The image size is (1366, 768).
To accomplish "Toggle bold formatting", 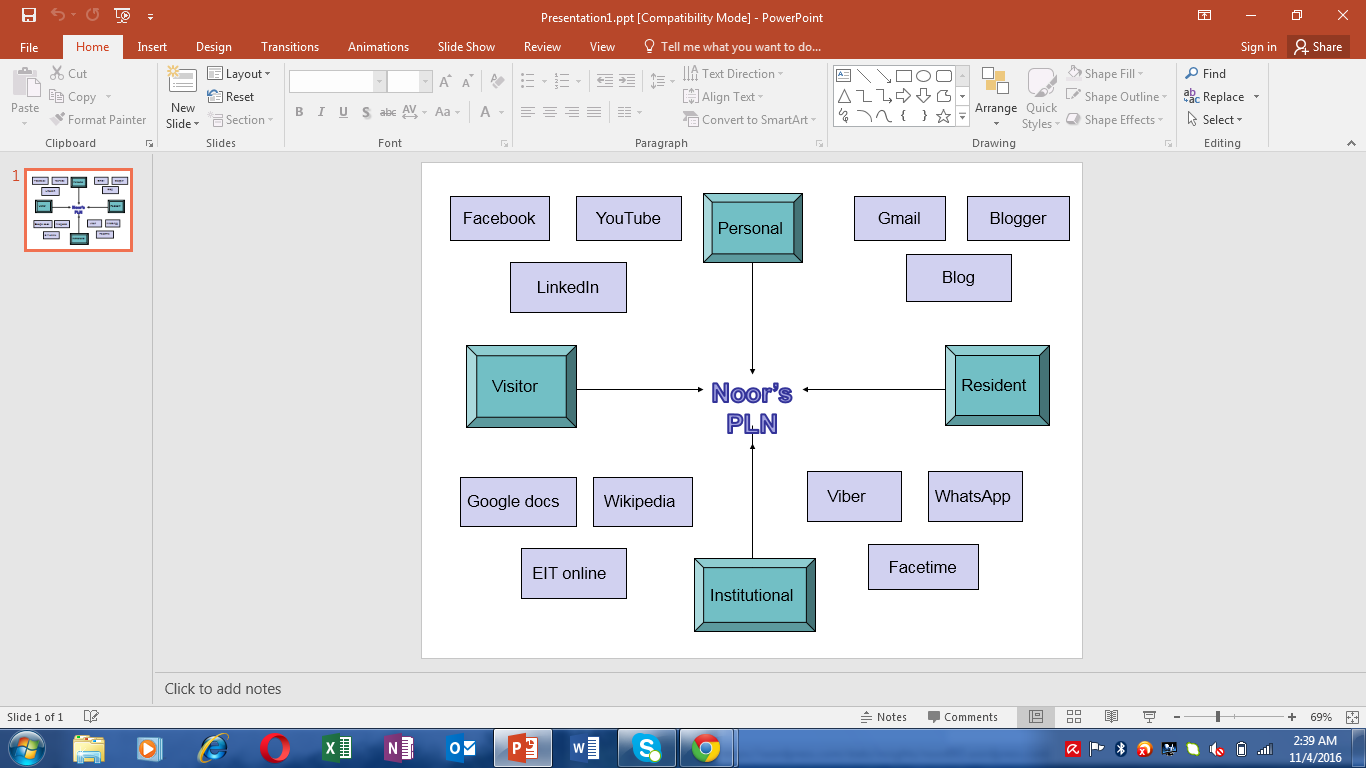I will [299, 113].
